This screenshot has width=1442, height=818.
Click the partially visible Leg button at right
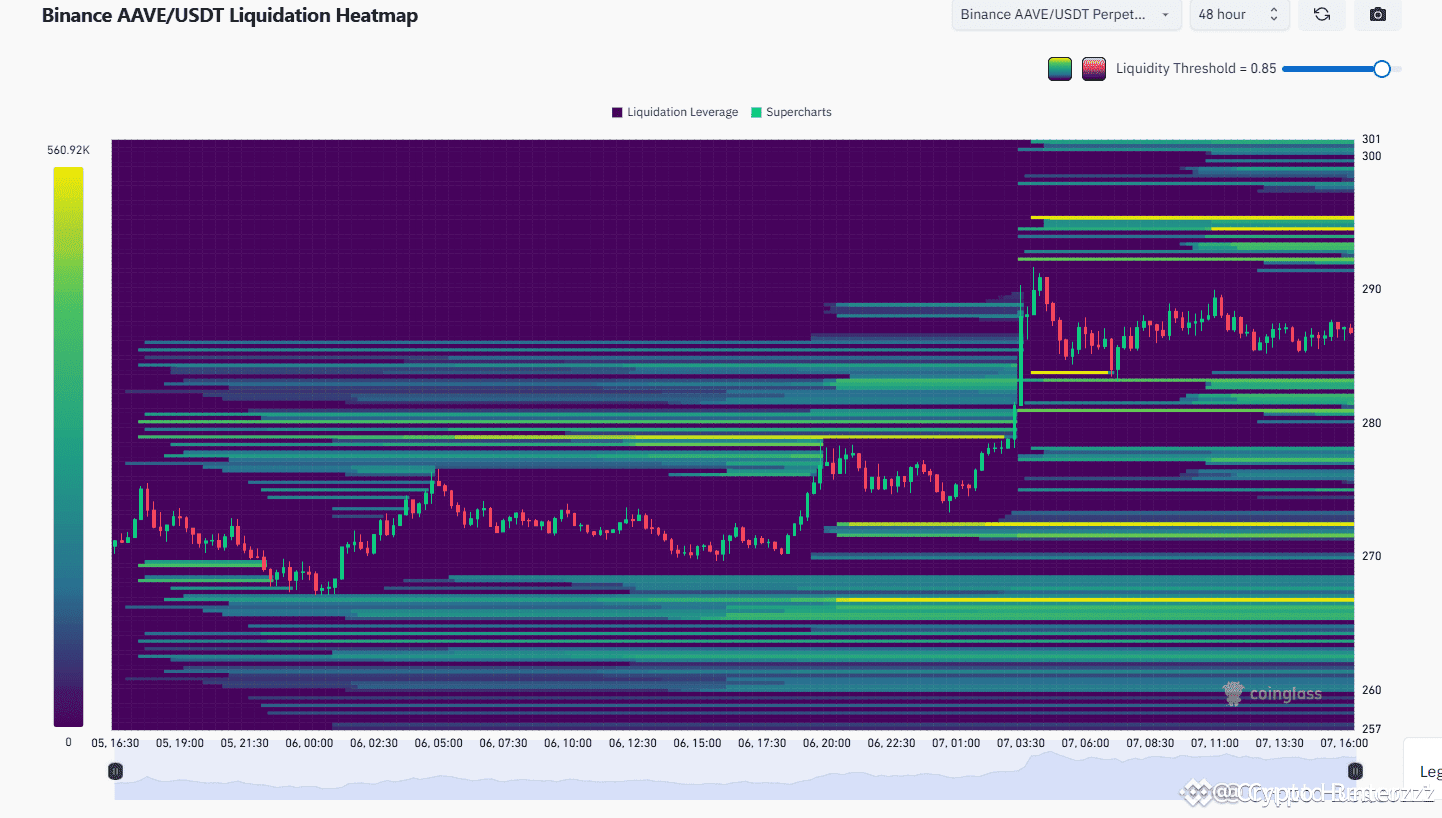click(x=1429, y=772)
